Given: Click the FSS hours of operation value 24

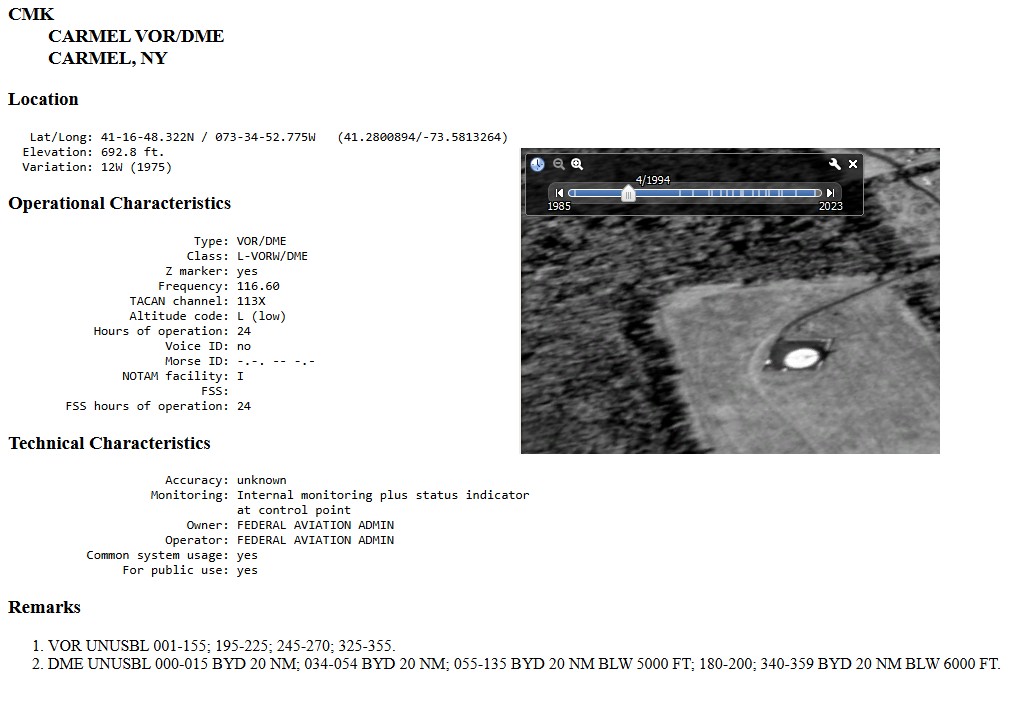Looking at the screenshot, I should coord(243,406).
